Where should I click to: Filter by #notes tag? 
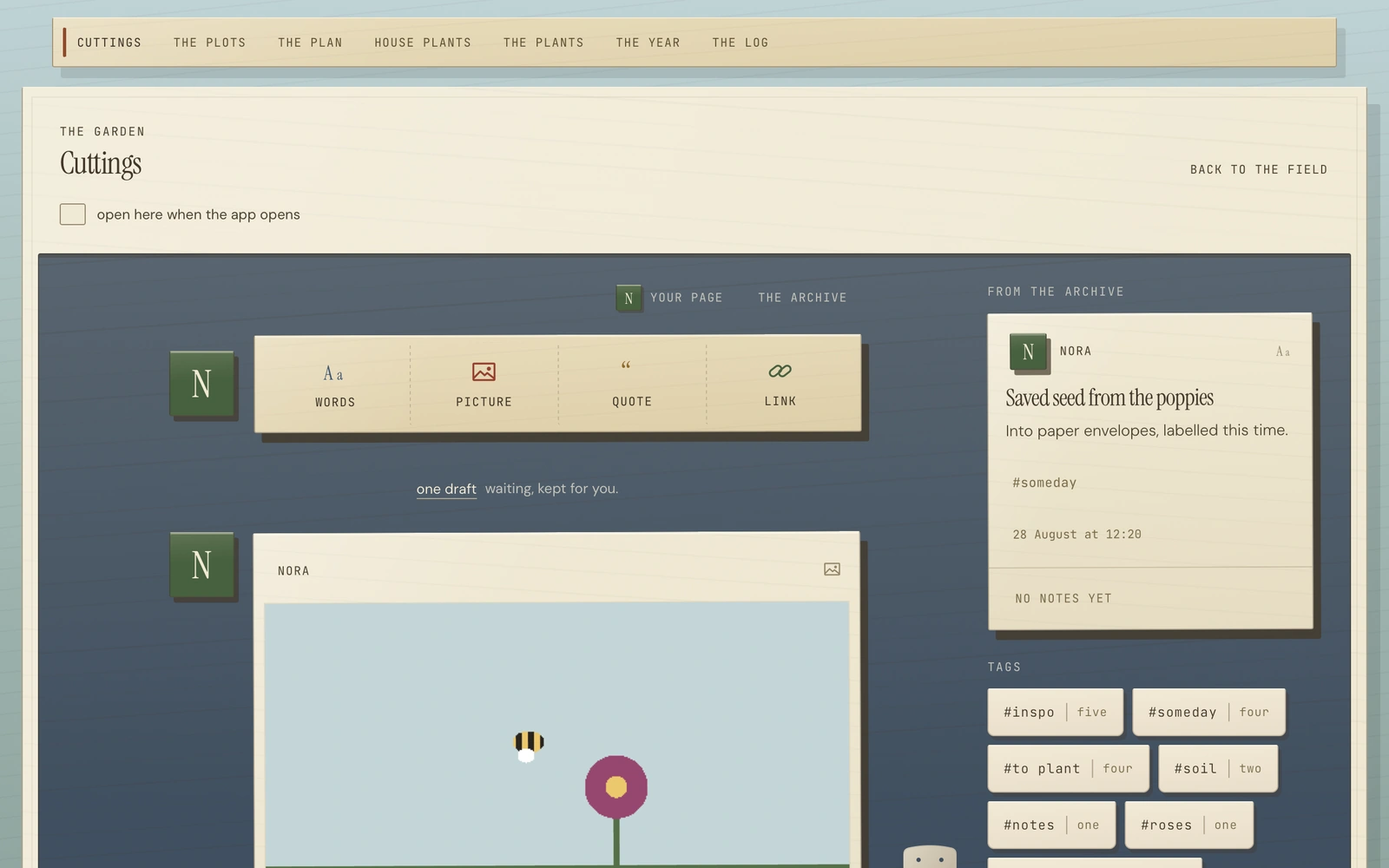1051,825
